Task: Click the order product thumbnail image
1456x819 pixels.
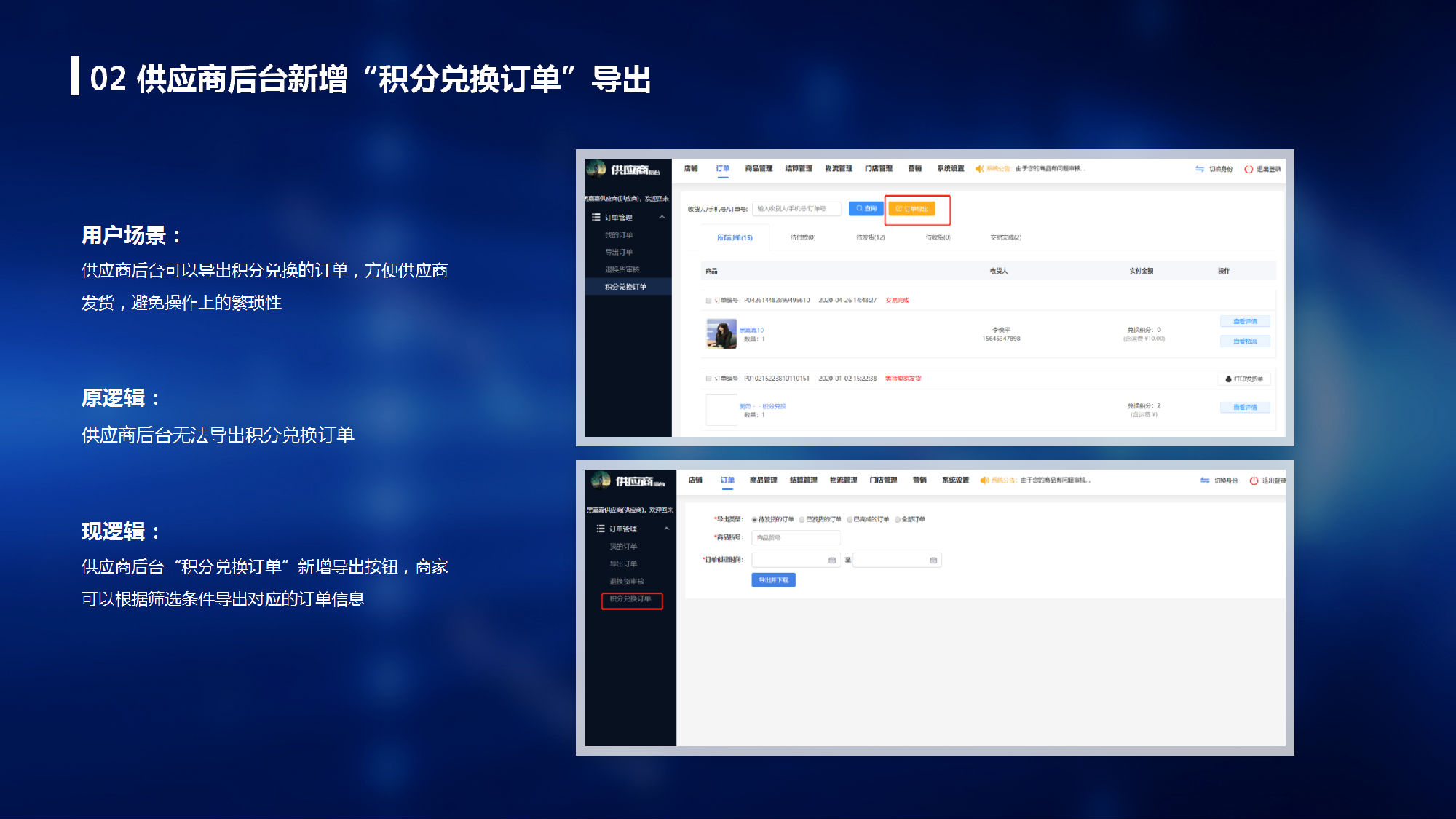Action: pos(721,334)
